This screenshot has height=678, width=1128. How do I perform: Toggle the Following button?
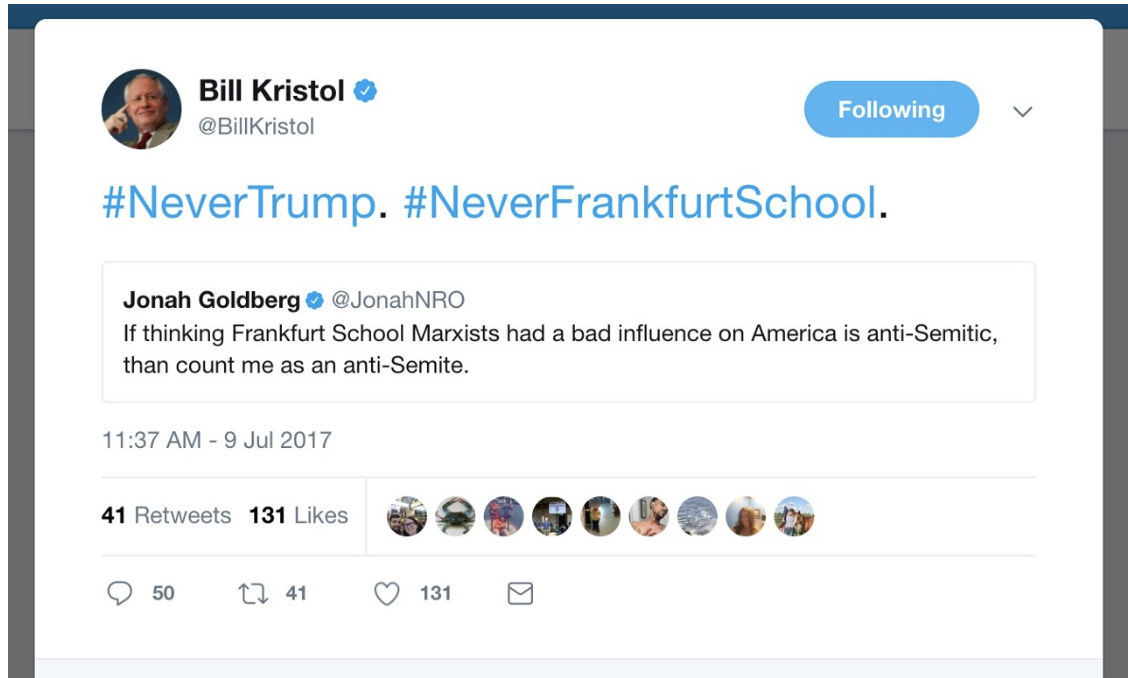[x=891, y=109]
